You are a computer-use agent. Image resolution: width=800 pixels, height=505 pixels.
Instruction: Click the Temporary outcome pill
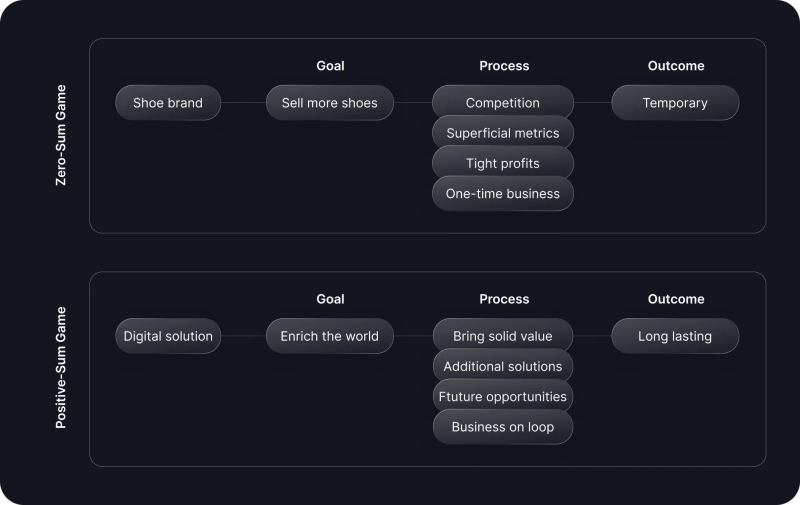point(675,103)
